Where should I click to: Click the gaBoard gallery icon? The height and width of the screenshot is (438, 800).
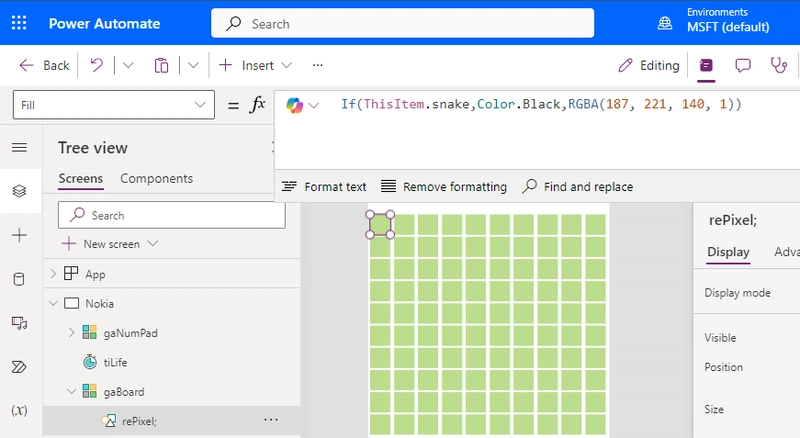click(89, 392)
